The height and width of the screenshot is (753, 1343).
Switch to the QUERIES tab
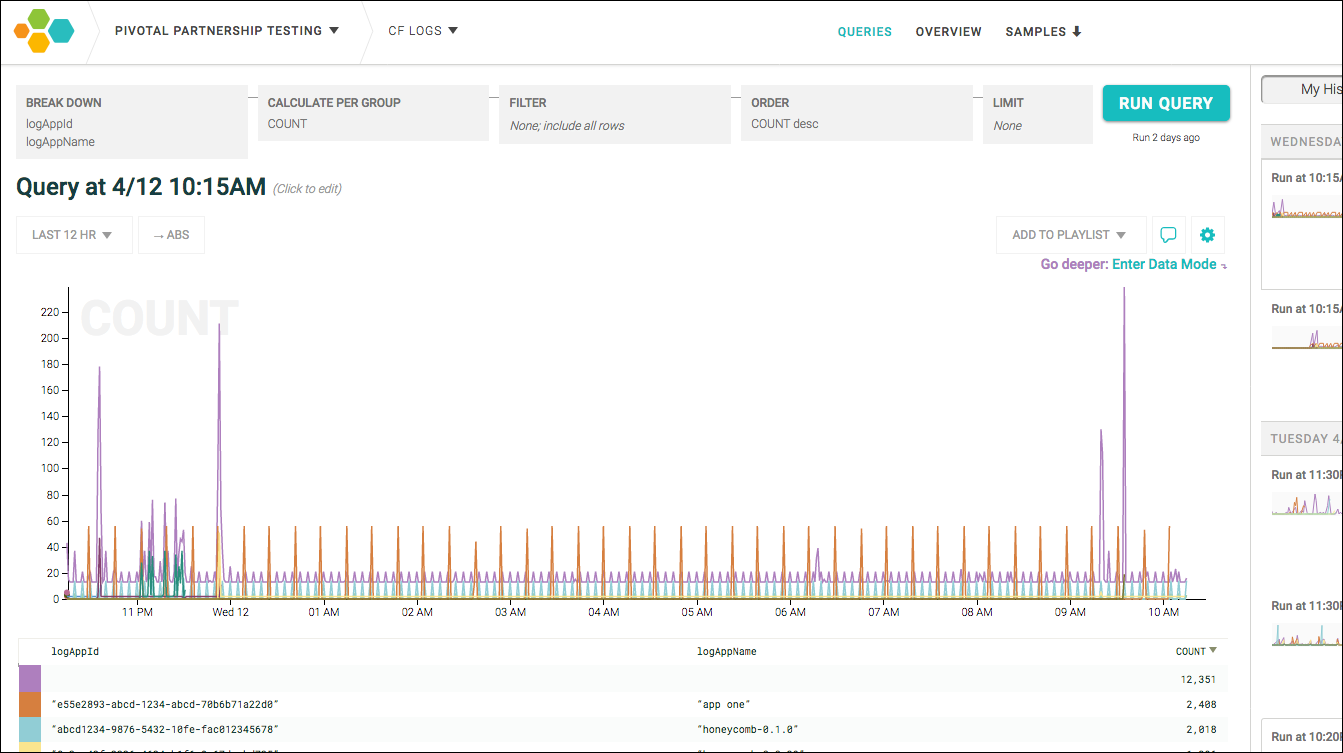tap(865, 32)
